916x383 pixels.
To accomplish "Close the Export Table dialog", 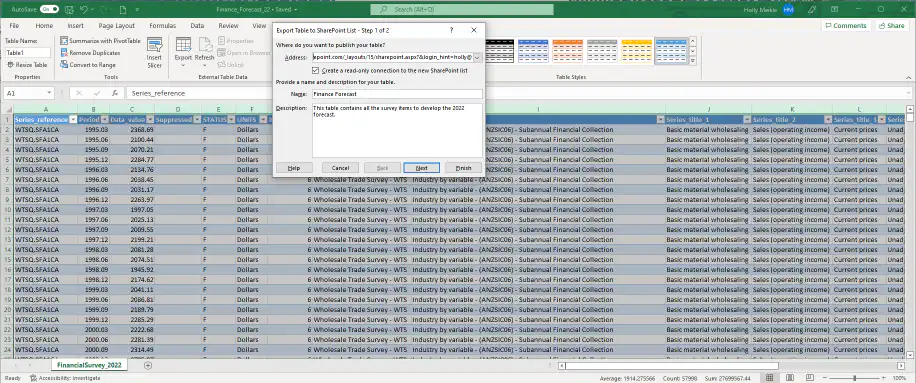I will pyautogui.click(x=474, y=30).
